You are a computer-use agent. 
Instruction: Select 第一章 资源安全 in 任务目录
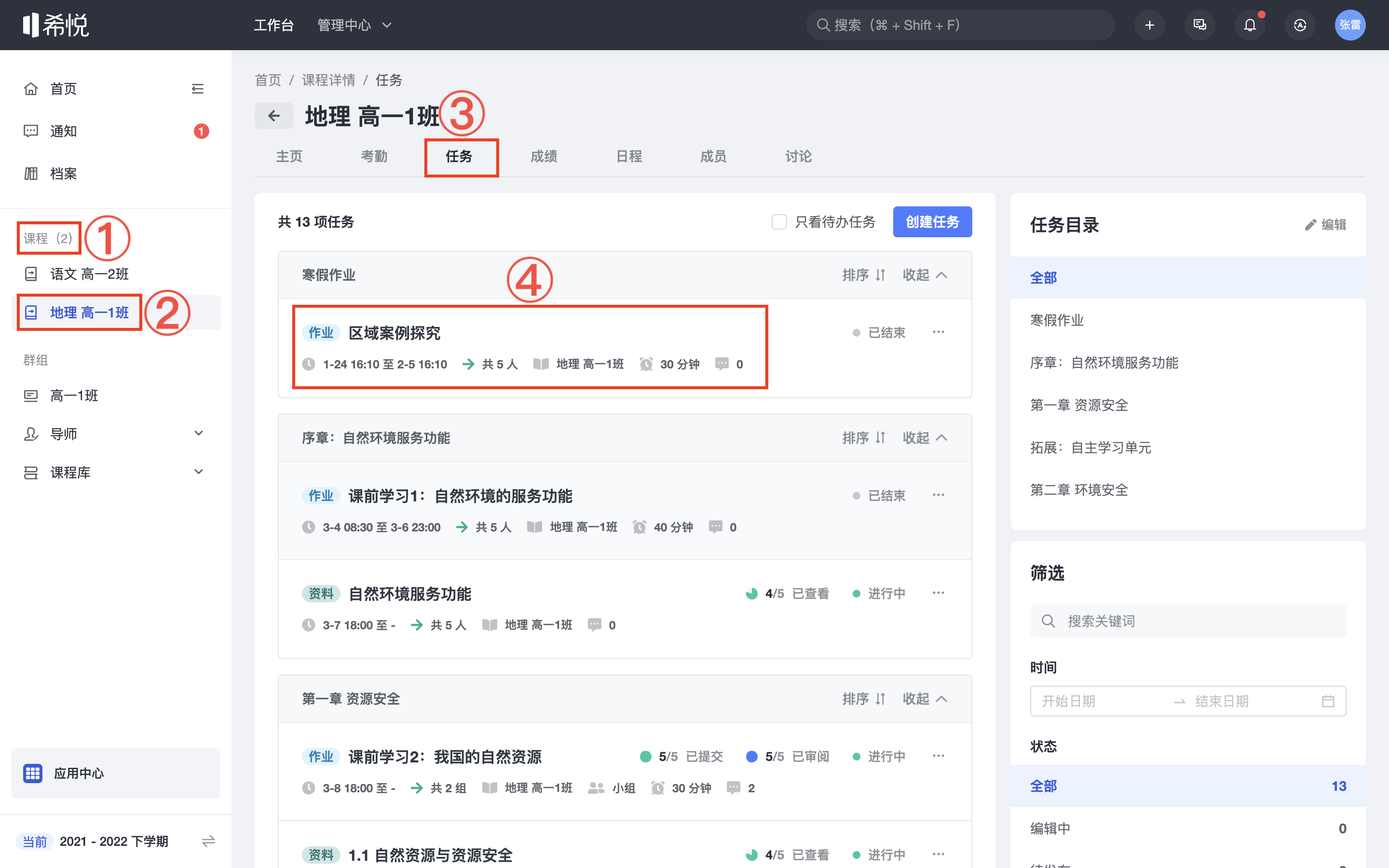tap(1187, 405)
